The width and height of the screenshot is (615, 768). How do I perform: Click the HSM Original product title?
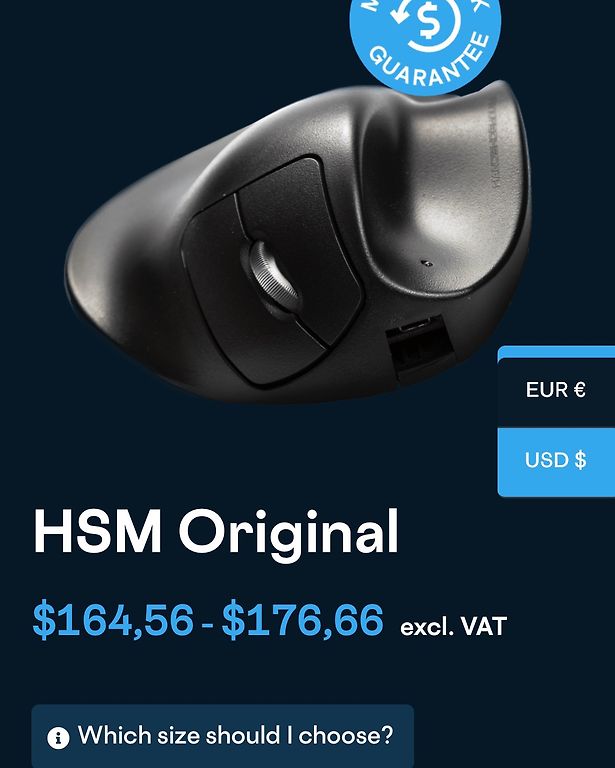216,532
